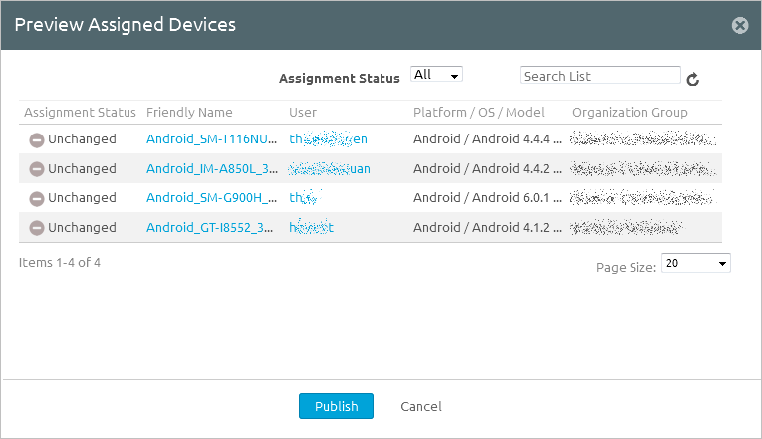Screen dimensions: 762x439
Task: Click Unchanged status icon for Android_IM-A850L
Action: coord(36,169)
